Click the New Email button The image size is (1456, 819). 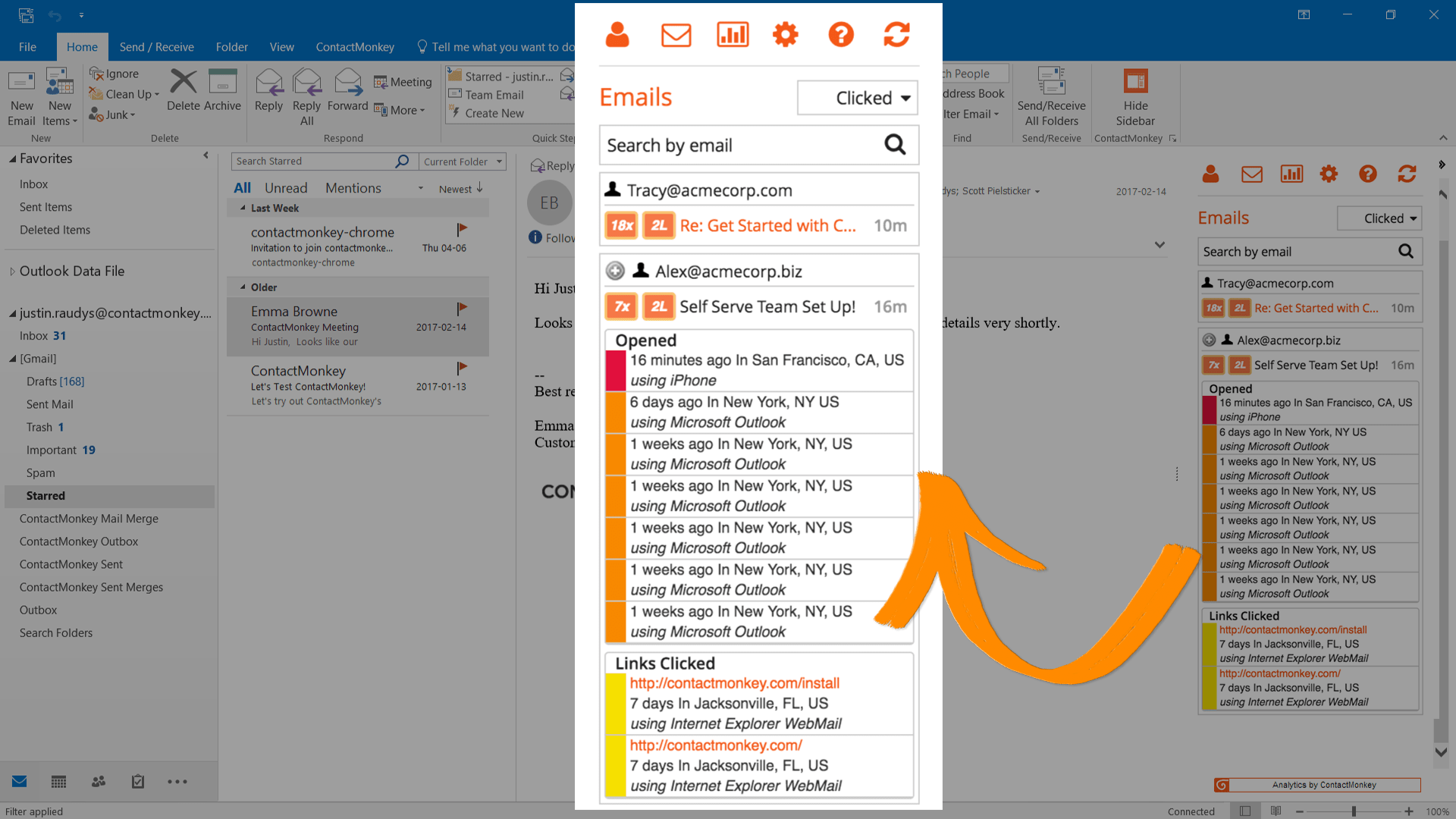click(21, 96)
